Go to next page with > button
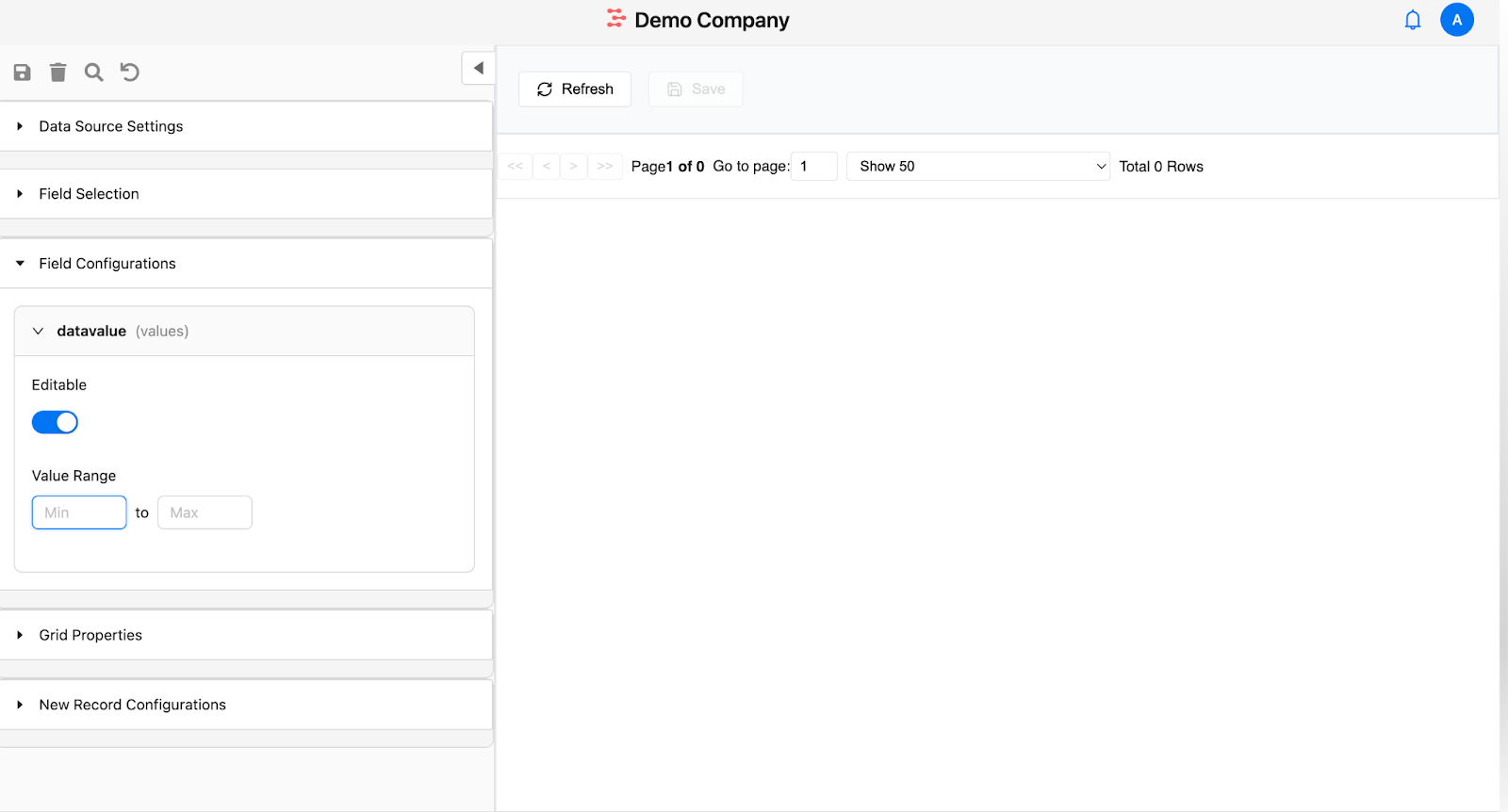This screenshot has height=812, width=1508. pos(573,166)
